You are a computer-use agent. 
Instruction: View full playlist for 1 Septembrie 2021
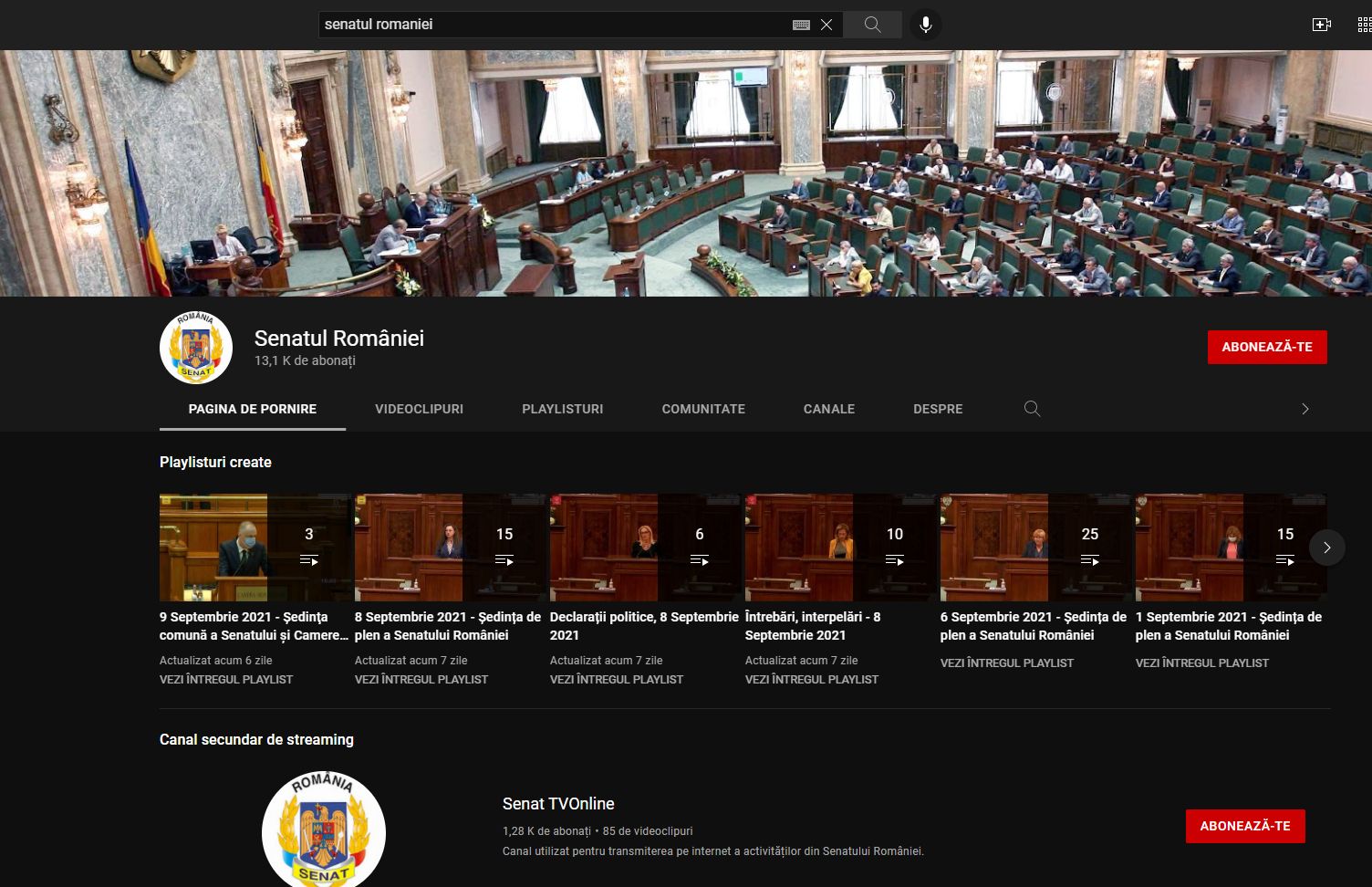click(1202, 663)
